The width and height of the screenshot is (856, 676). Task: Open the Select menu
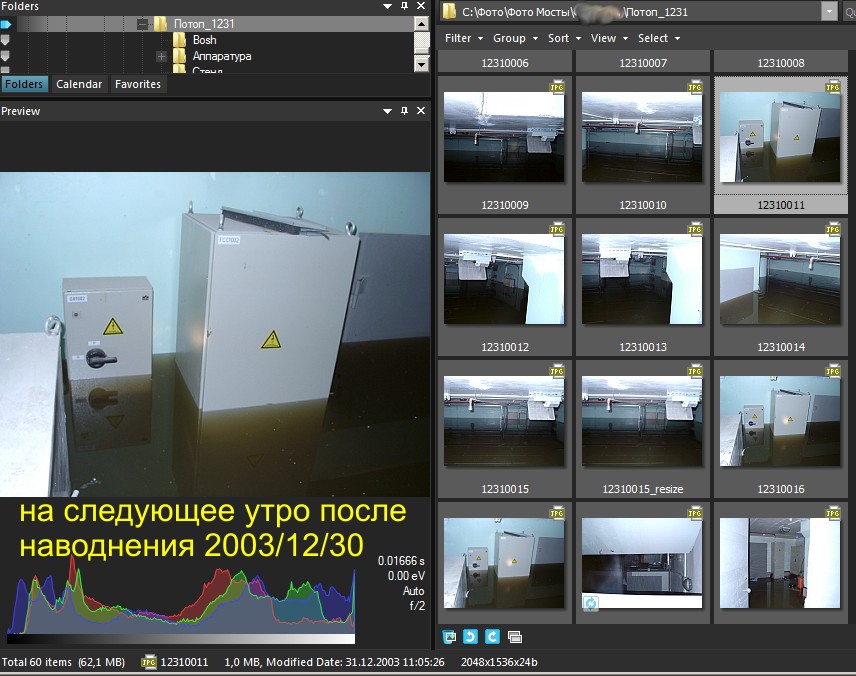[x=658, y=38]
